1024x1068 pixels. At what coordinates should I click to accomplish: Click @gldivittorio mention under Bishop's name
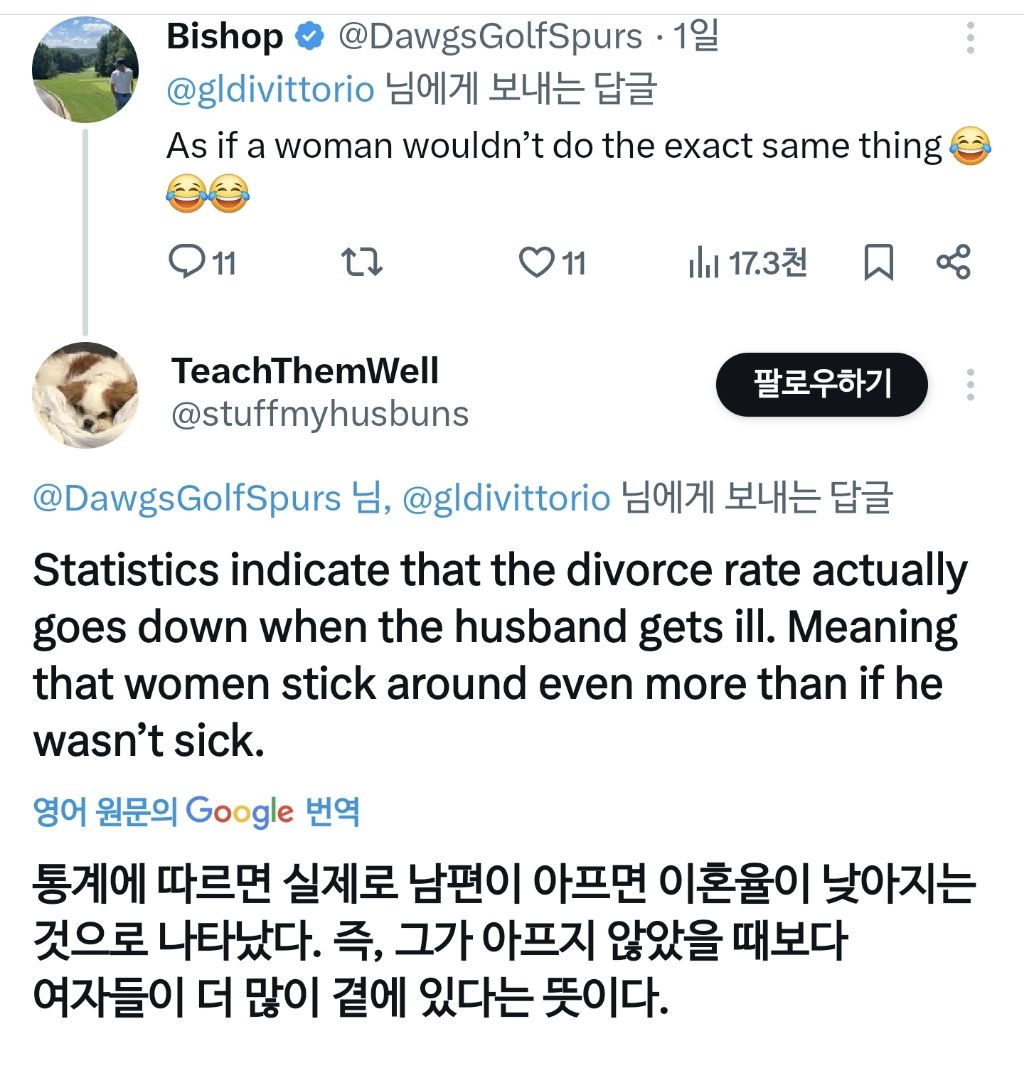270,89
